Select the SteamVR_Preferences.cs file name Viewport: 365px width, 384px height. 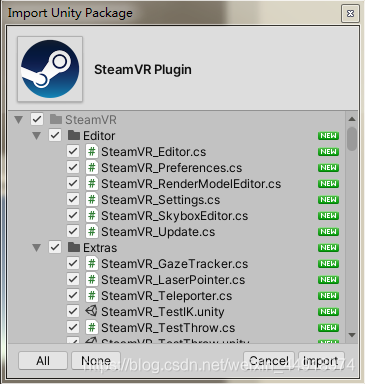pos(172,168)
